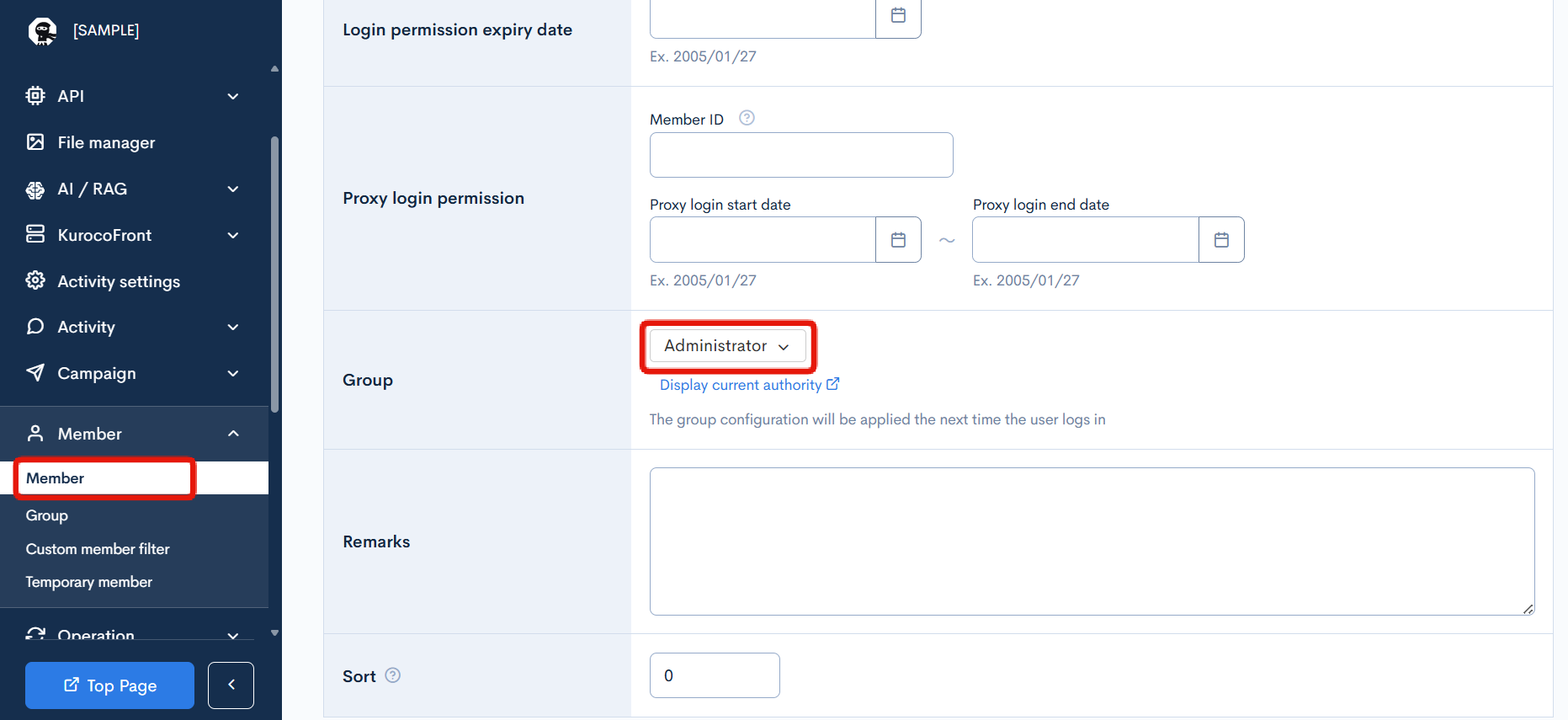Image resolution: width=1568 pixels, height=720 pixels.
Task: Click the sidebar vertical scrollbar thumb
Action: click(274, 274)
